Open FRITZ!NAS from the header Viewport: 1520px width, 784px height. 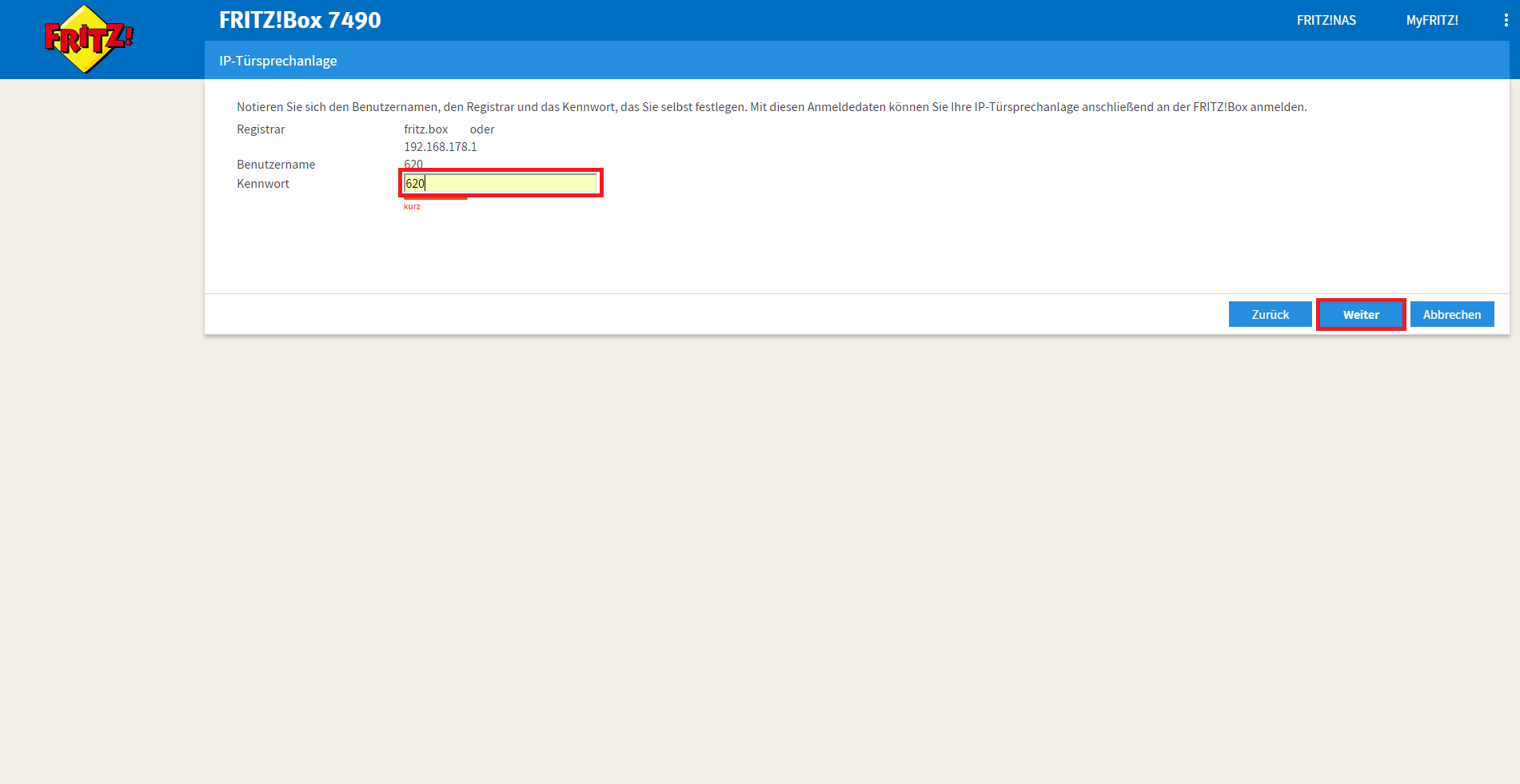click(1326, 21)
